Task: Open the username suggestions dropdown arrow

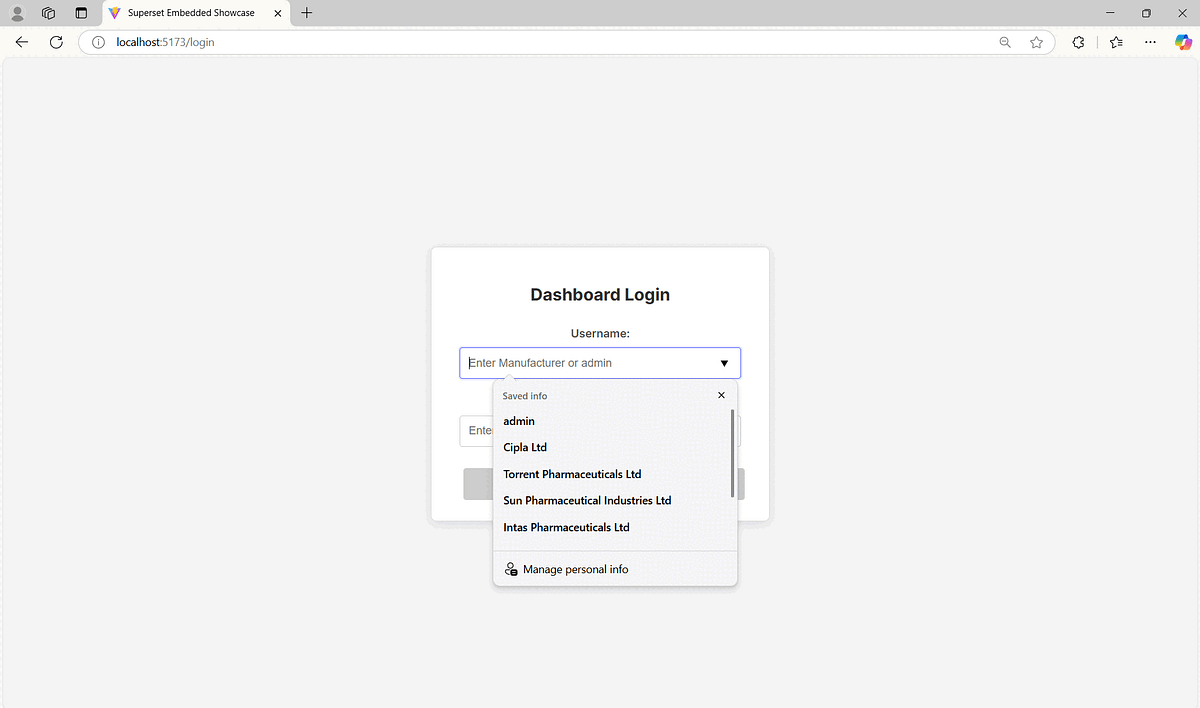Action: (x=723, y=363)
